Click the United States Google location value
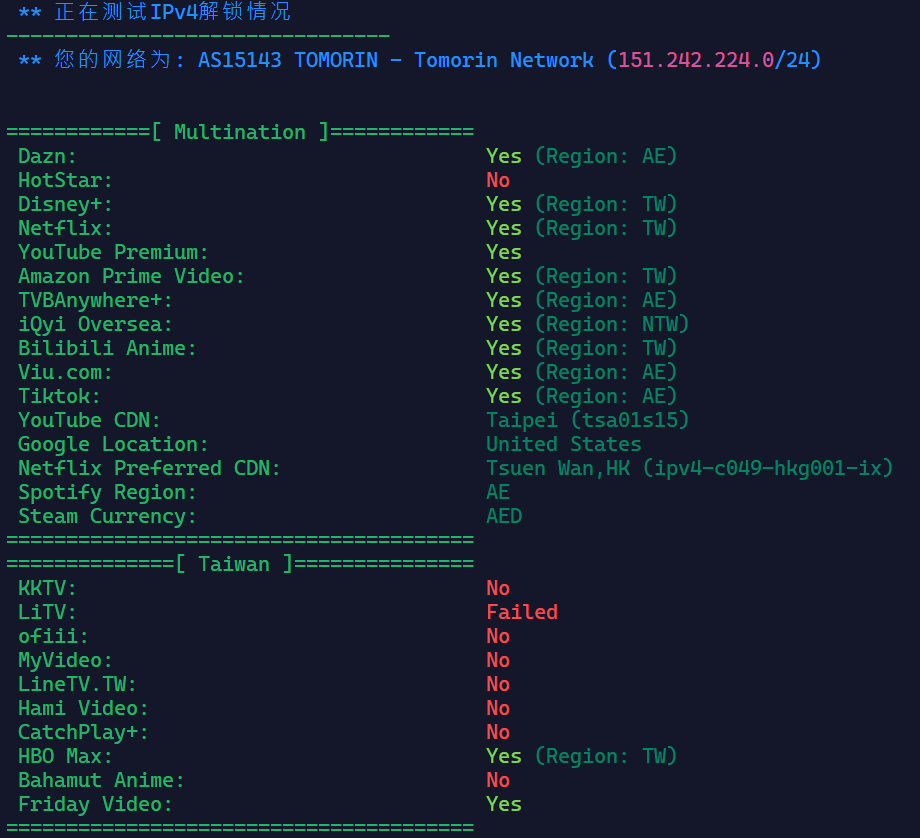The width and height of the screenshot is (920, 838). 564,444
